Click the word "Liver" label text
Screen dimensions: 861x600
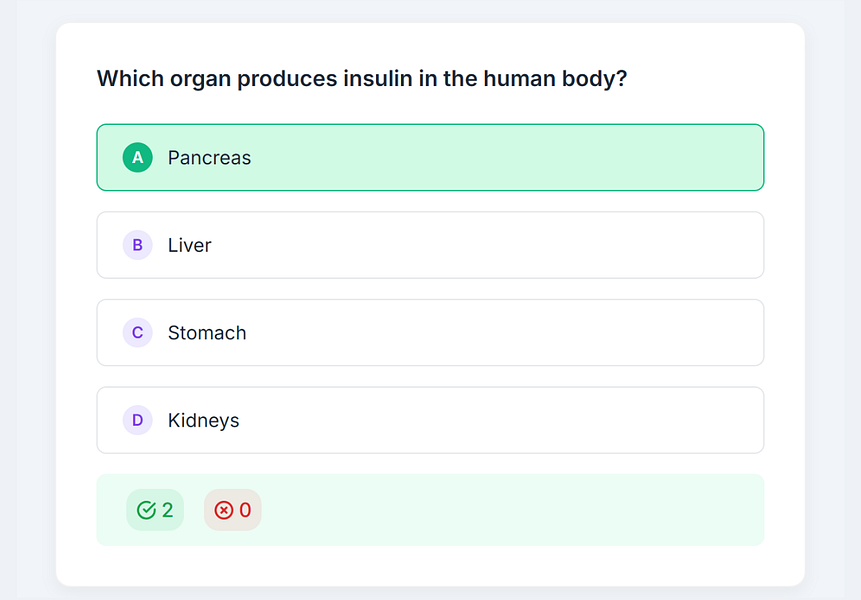point(190,245)
